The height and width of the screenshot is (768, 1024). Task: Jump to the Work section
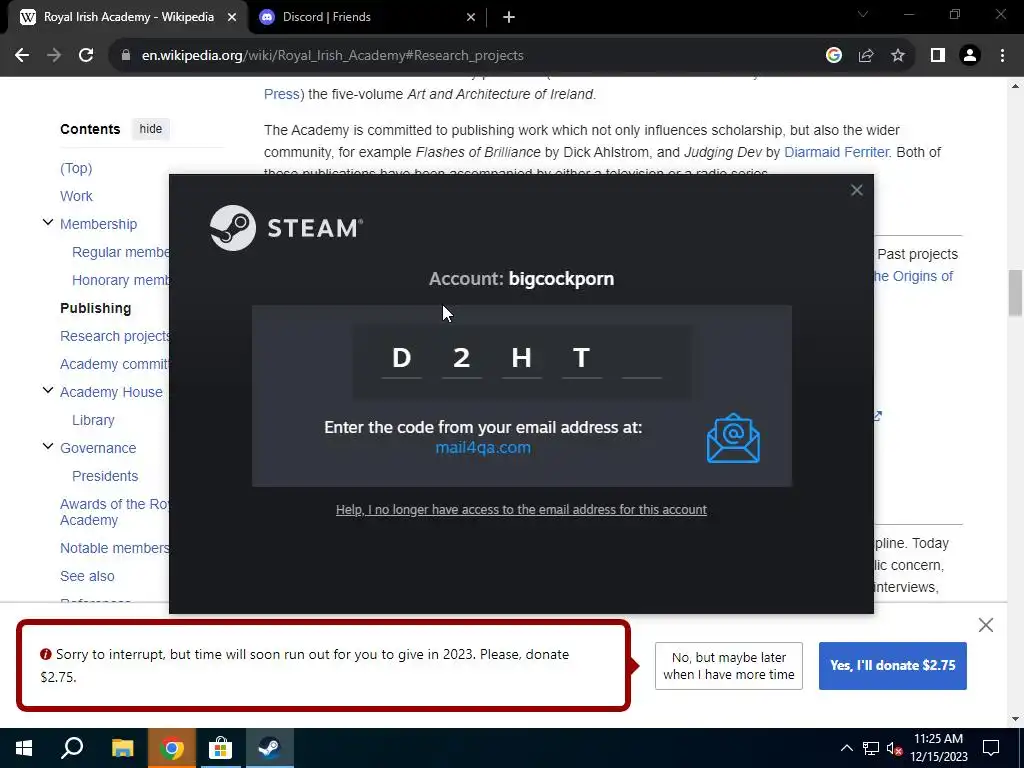pyautogui.click(x=76, y=196)
